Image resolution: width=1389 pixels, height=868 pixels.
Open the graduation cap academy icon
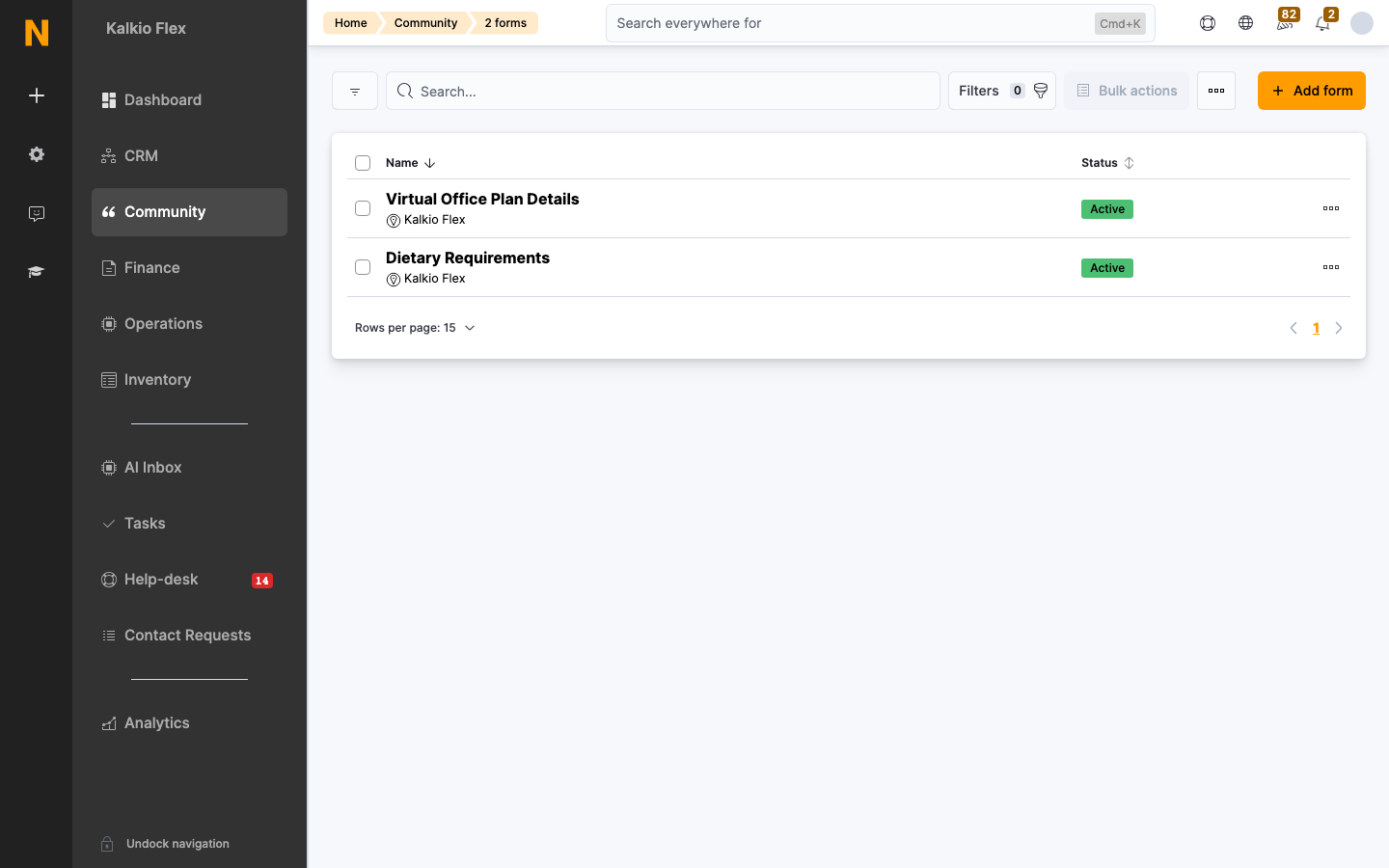click(37, 272)
